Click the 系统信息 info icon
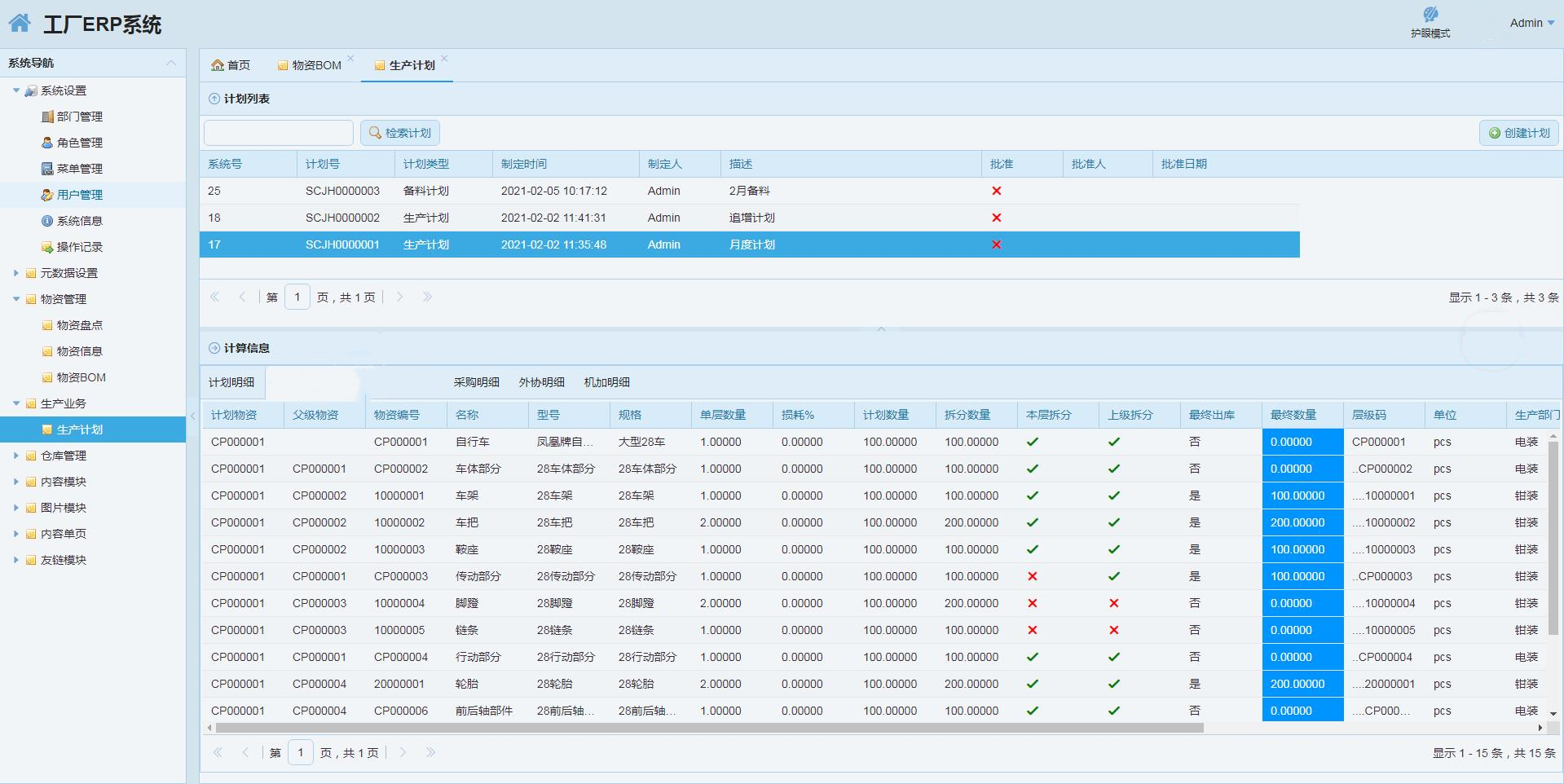 click(x=47, y=221)
